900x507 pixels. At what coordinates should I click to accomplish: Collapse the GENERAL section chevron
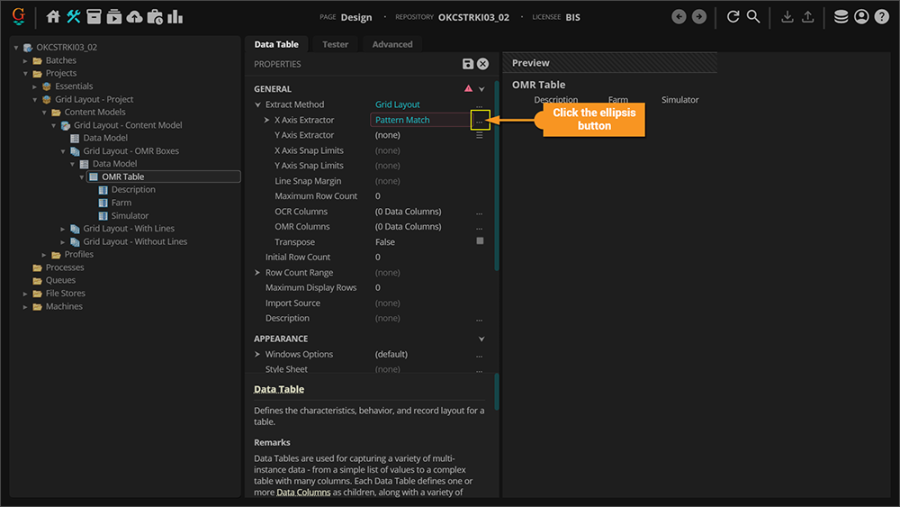[481, 89]
